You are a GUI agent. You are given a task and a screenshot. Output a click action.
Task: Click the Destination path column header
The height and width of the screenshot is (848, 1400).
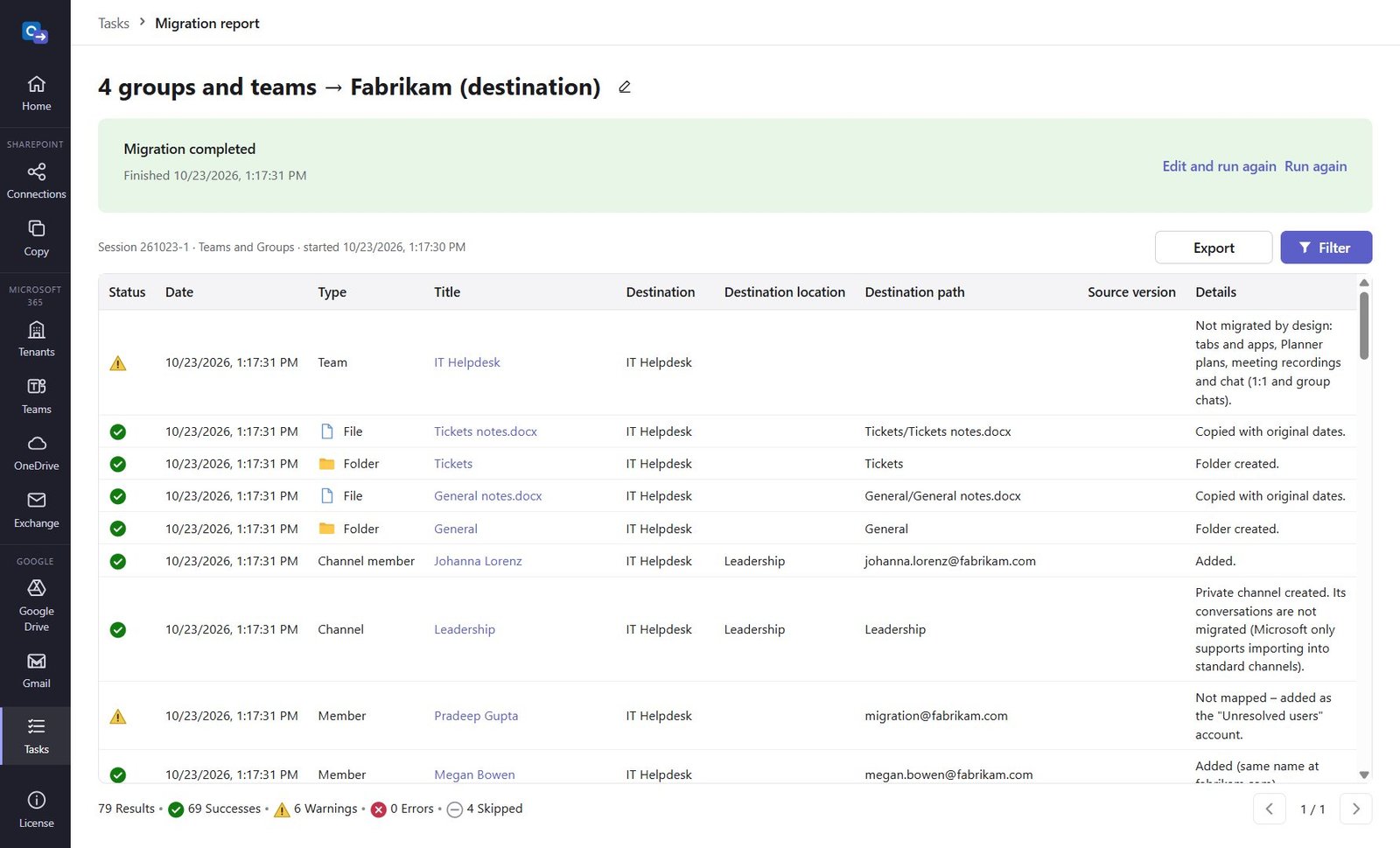point(914,292)
